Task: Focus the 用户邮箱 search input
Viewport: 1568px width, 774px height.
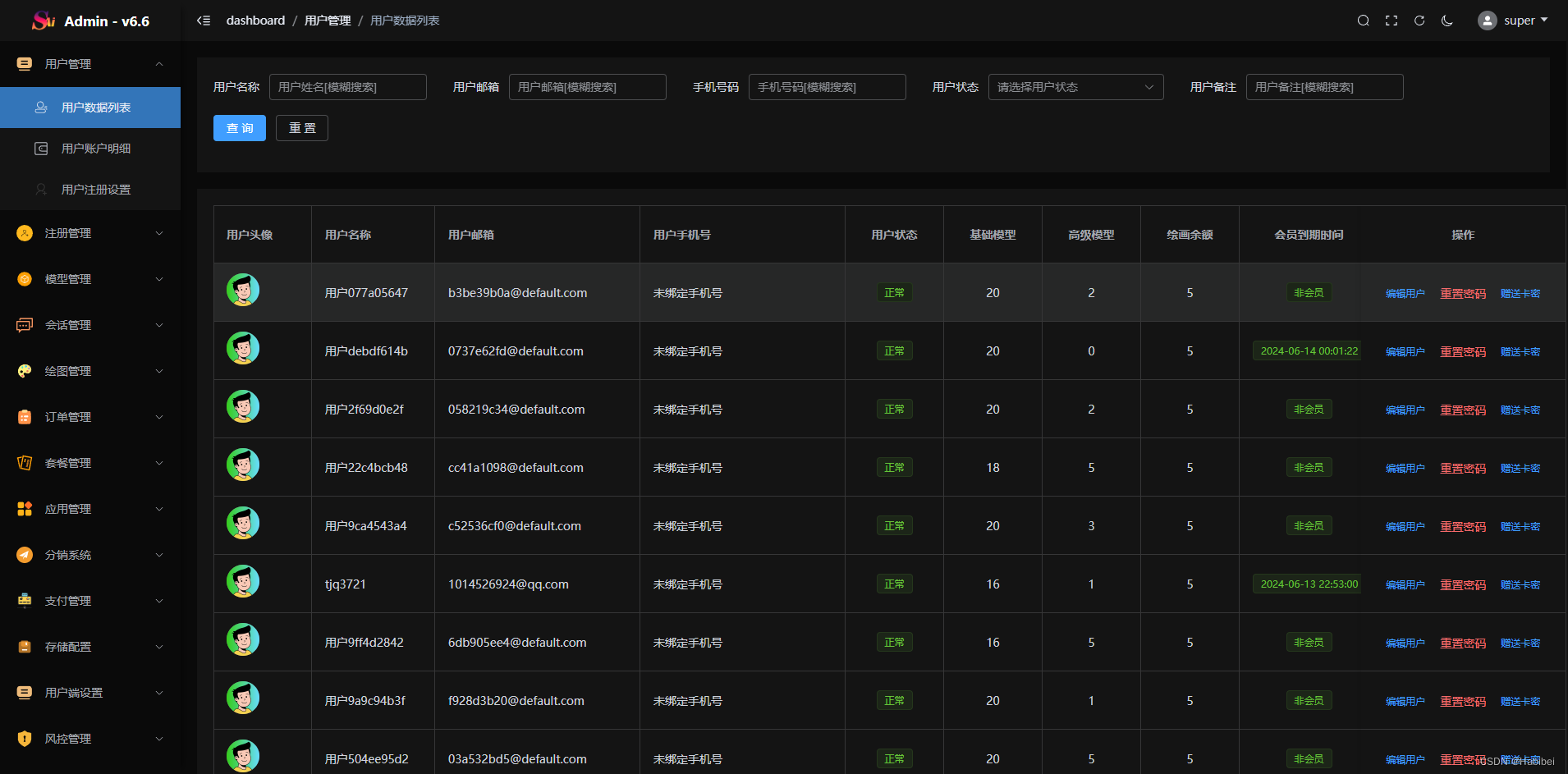Action: [588, 87]
